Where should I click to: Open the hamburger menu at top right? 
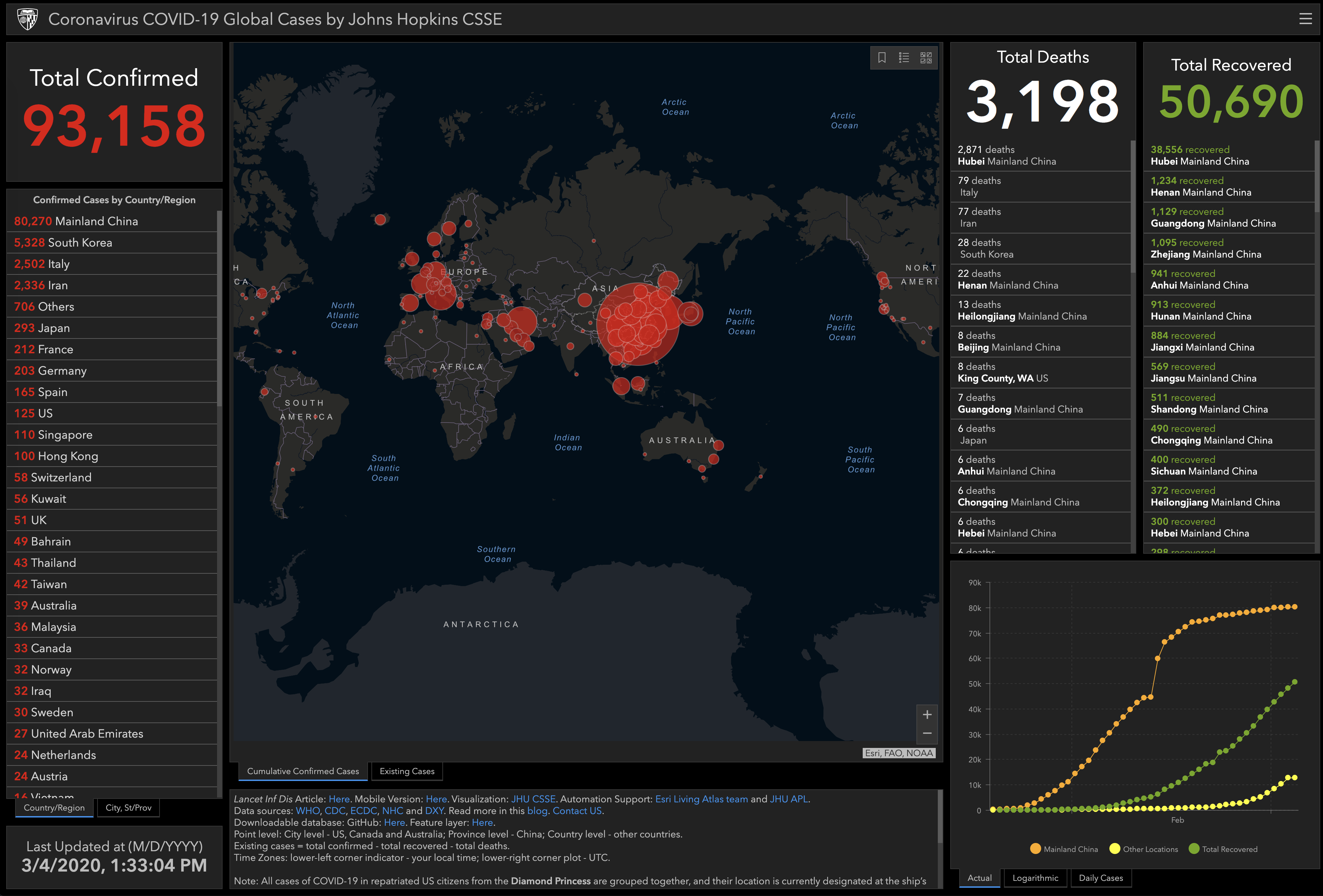coord(1305,19)
